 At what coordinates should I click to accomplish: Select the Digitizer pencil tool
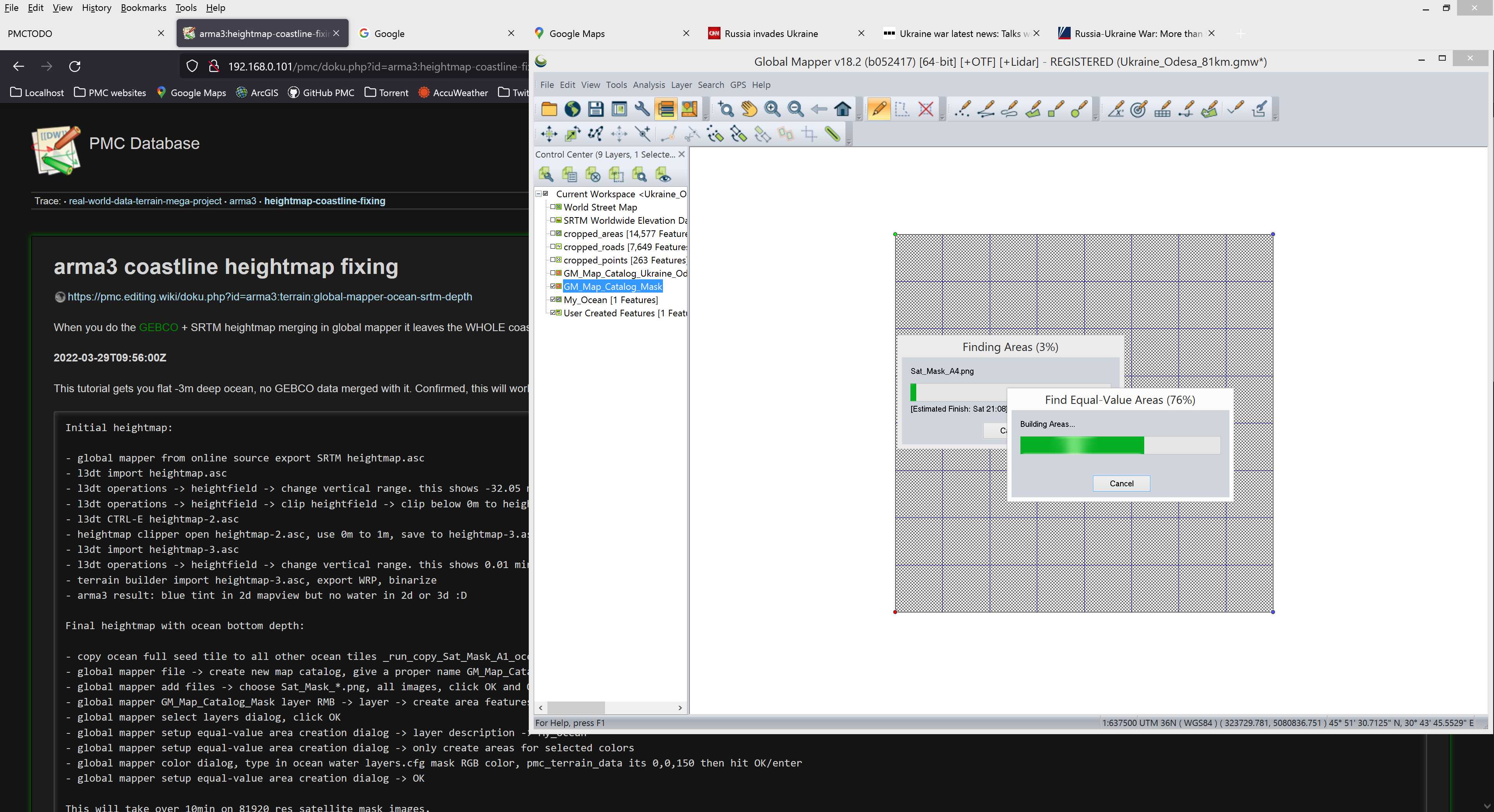[879, 109]
